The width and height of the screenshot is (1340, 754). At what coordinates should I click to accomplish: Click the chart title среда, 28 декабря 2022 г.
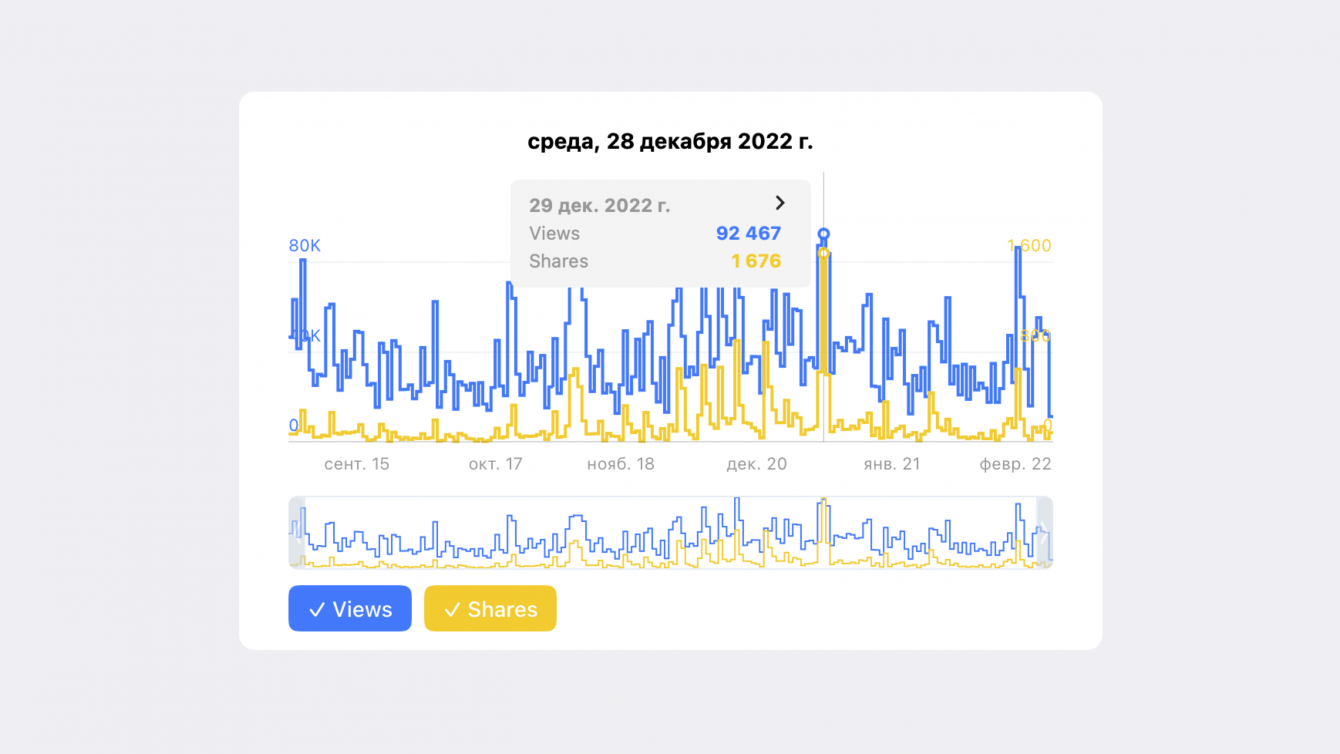click(x=670, y=141)
